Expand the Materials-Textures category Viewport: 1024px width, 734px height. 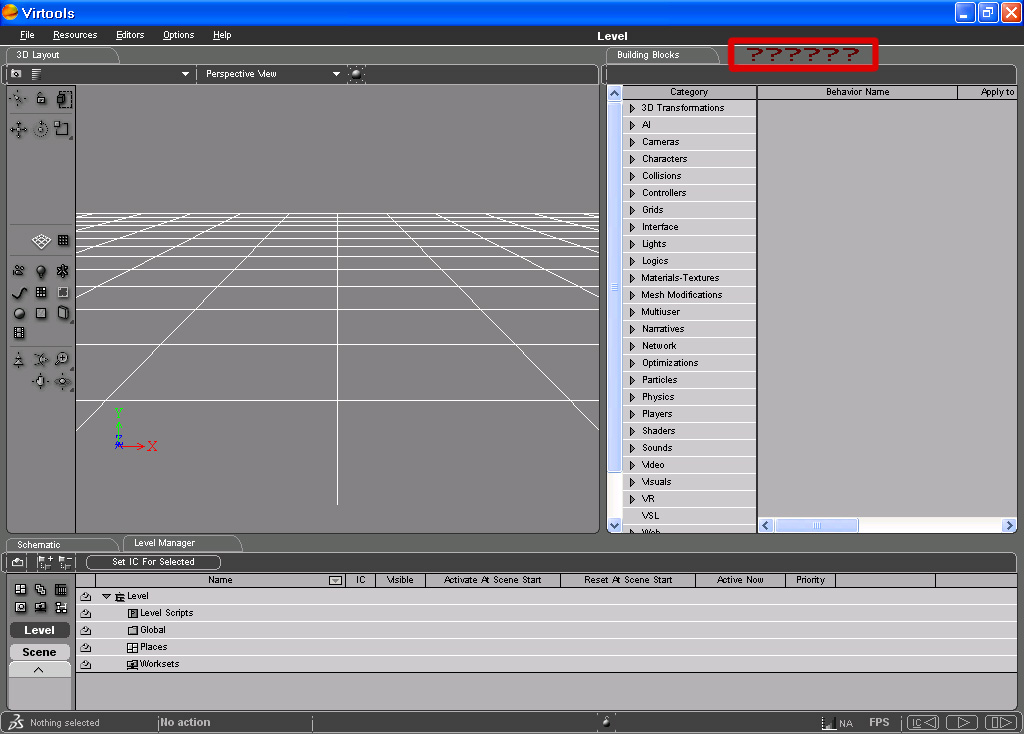coord(632,278)
